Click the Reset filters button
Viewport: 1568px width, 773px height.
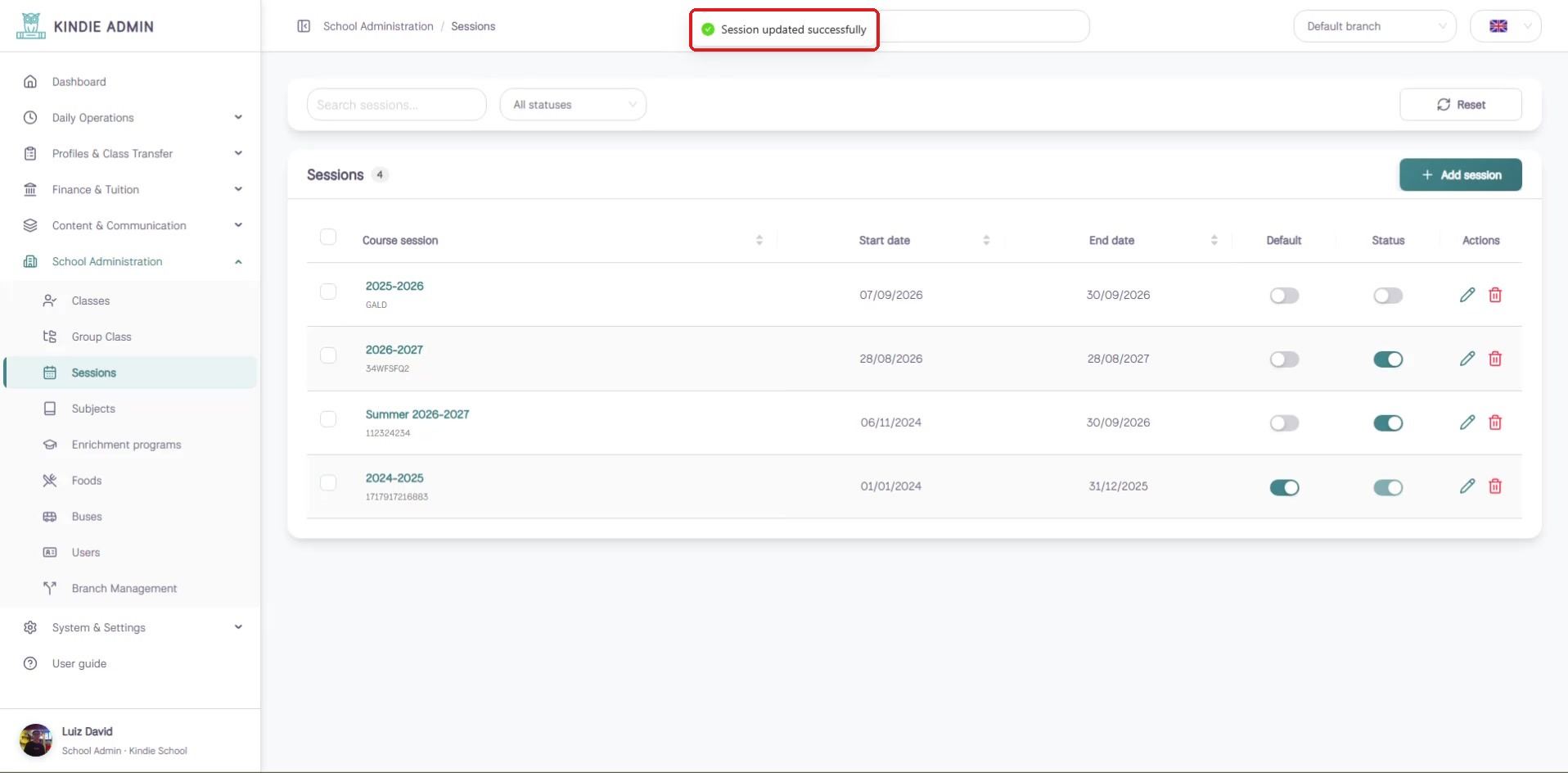pyautogui.click(x=1460, y=105)
